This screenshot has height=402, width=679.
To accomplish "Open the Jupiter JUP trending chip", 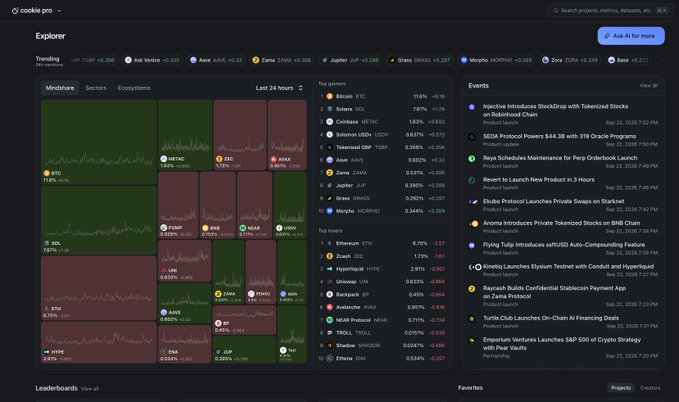I will tap(350, 60).
